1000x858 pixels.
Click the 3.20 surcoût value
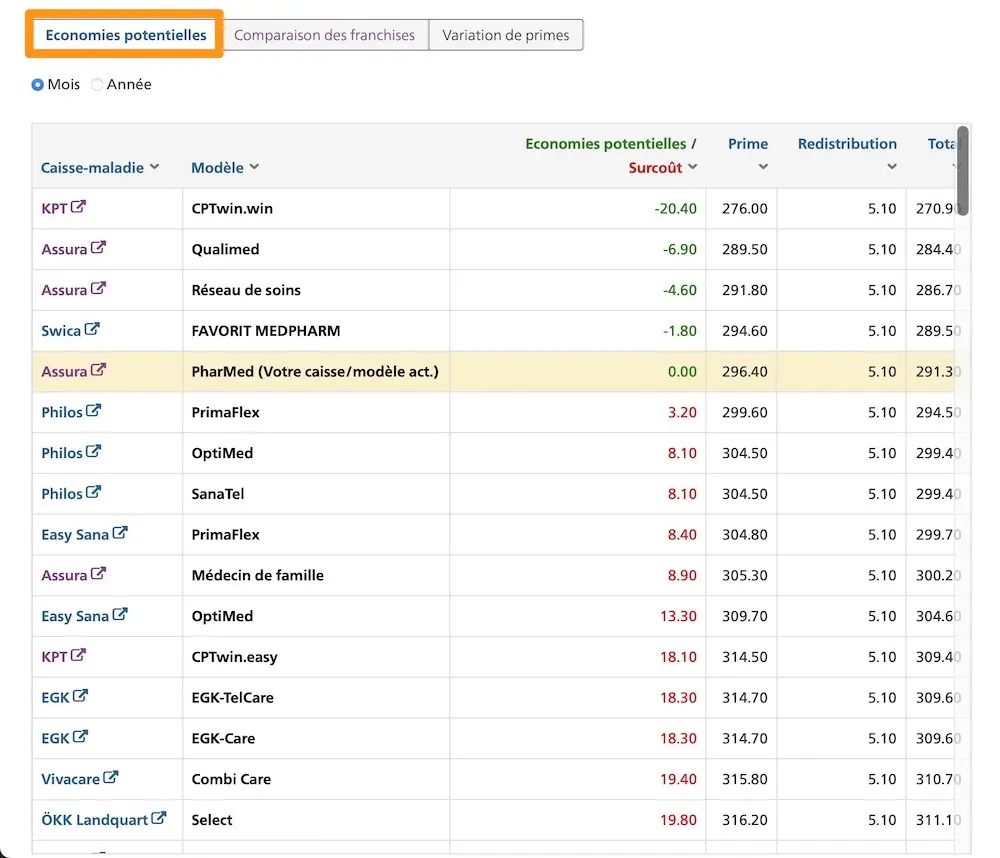pos(682,413)
